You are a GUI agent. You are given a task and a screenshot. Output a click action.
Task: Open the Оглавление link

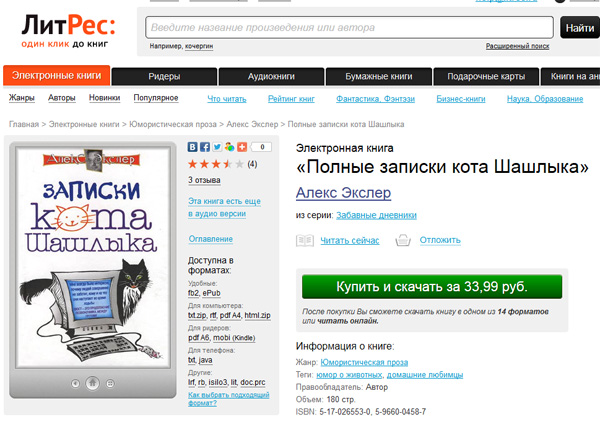pyautogui.click(x=210, y=239)
